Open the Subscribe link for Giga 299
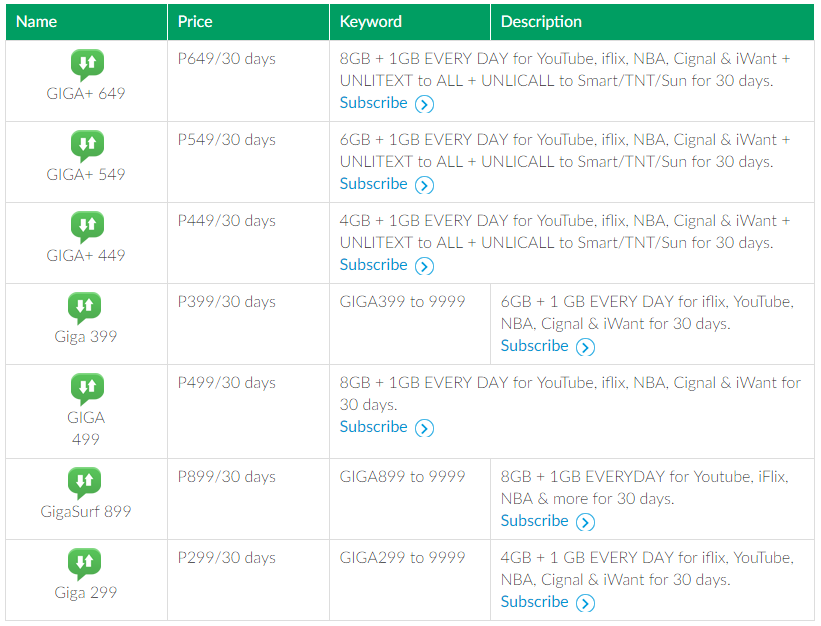821x626 pixels. (534, 602)
